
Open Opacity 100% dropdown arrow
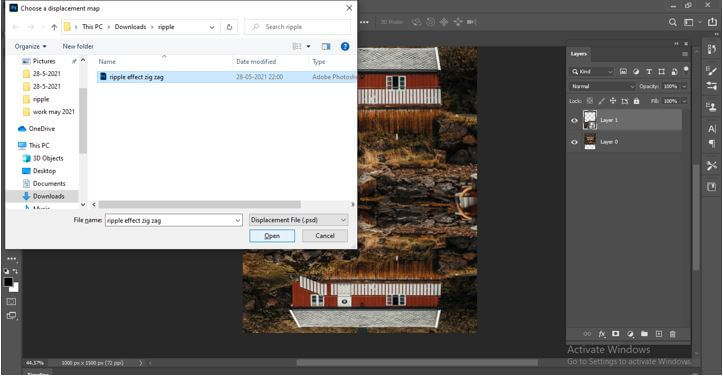tap(684, 86)
